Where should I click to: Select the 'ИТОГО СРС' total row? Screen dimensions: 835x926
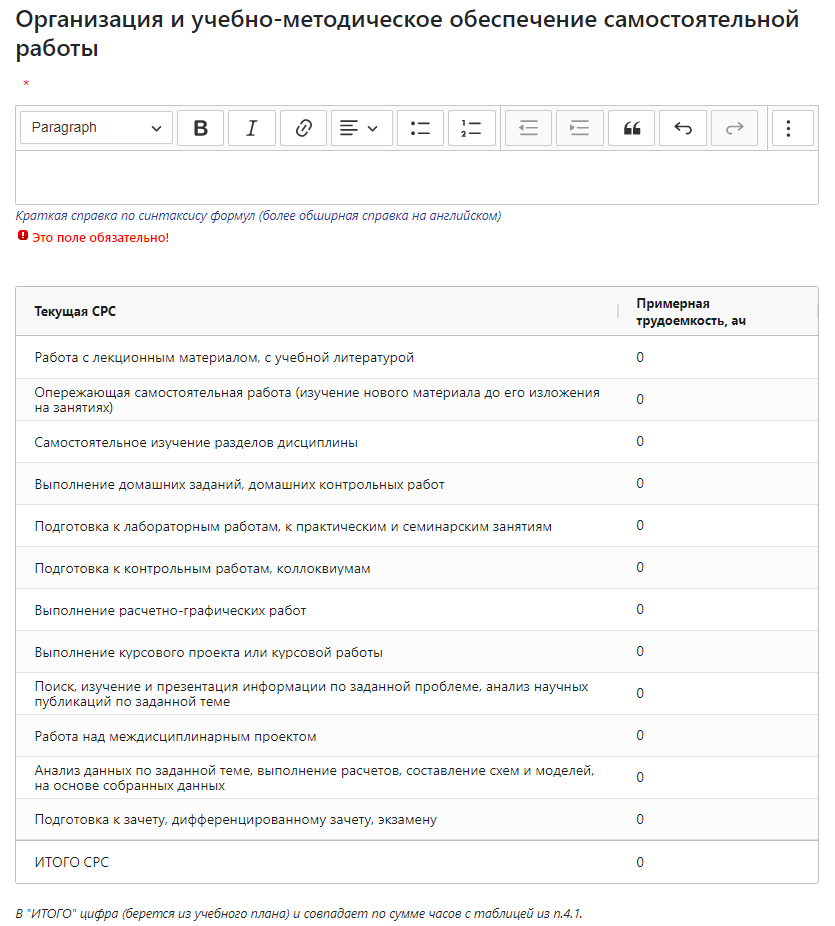click(x=417, y=862)
